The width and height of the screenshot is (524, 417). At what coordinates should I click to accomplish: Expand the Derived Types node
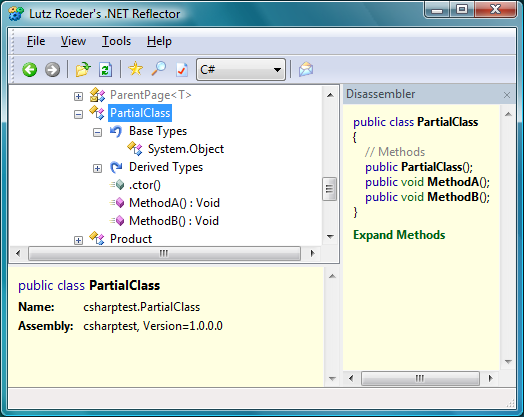(x=97, y=168)
